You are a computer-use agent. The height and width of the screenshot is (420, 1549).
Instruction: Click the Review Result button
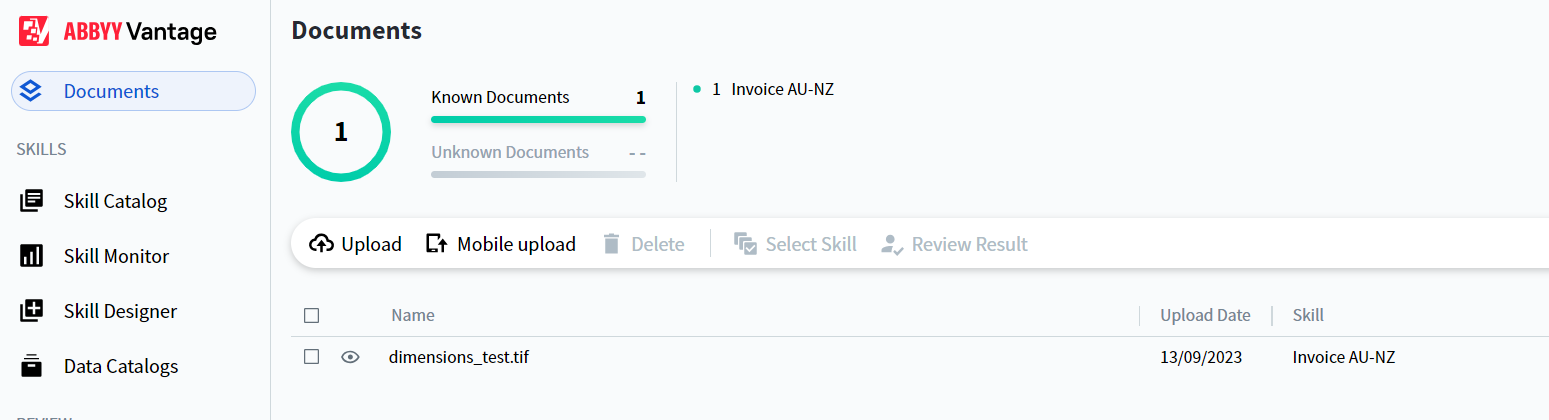click(x=954, y=244)
